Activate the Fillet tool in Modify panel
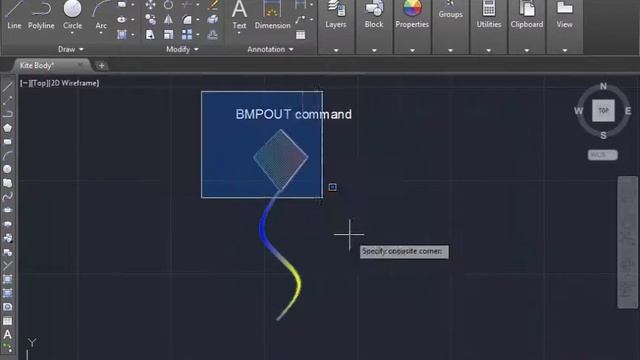640x360 pixels. [187, 20]
